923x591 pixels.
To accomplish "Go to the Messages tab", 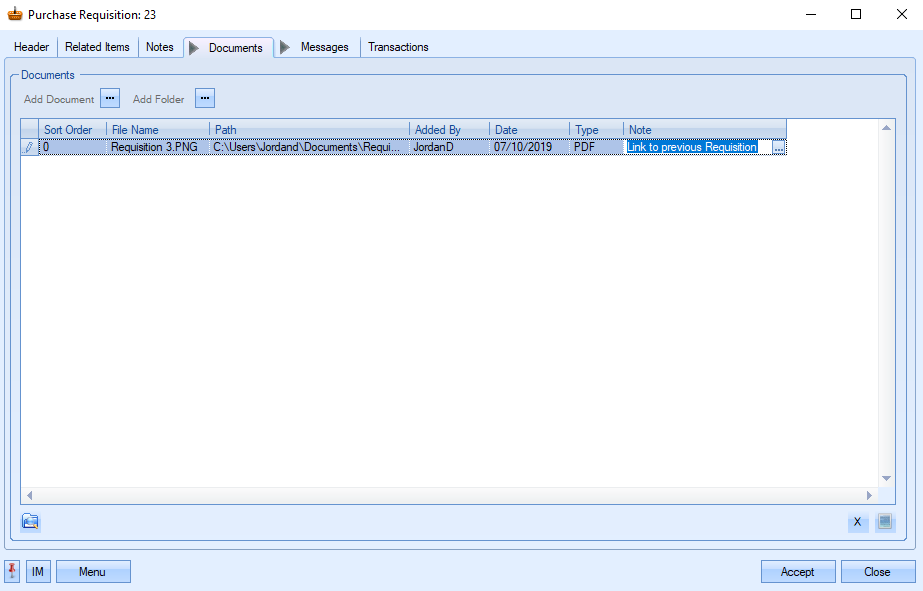I will [x=324, y=47].
